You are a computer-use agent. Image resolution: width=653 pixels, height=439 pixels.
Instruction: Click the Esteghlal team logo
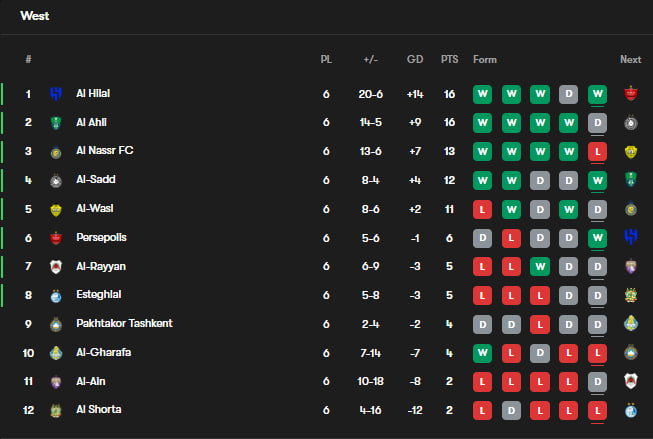tap(56, 296)
